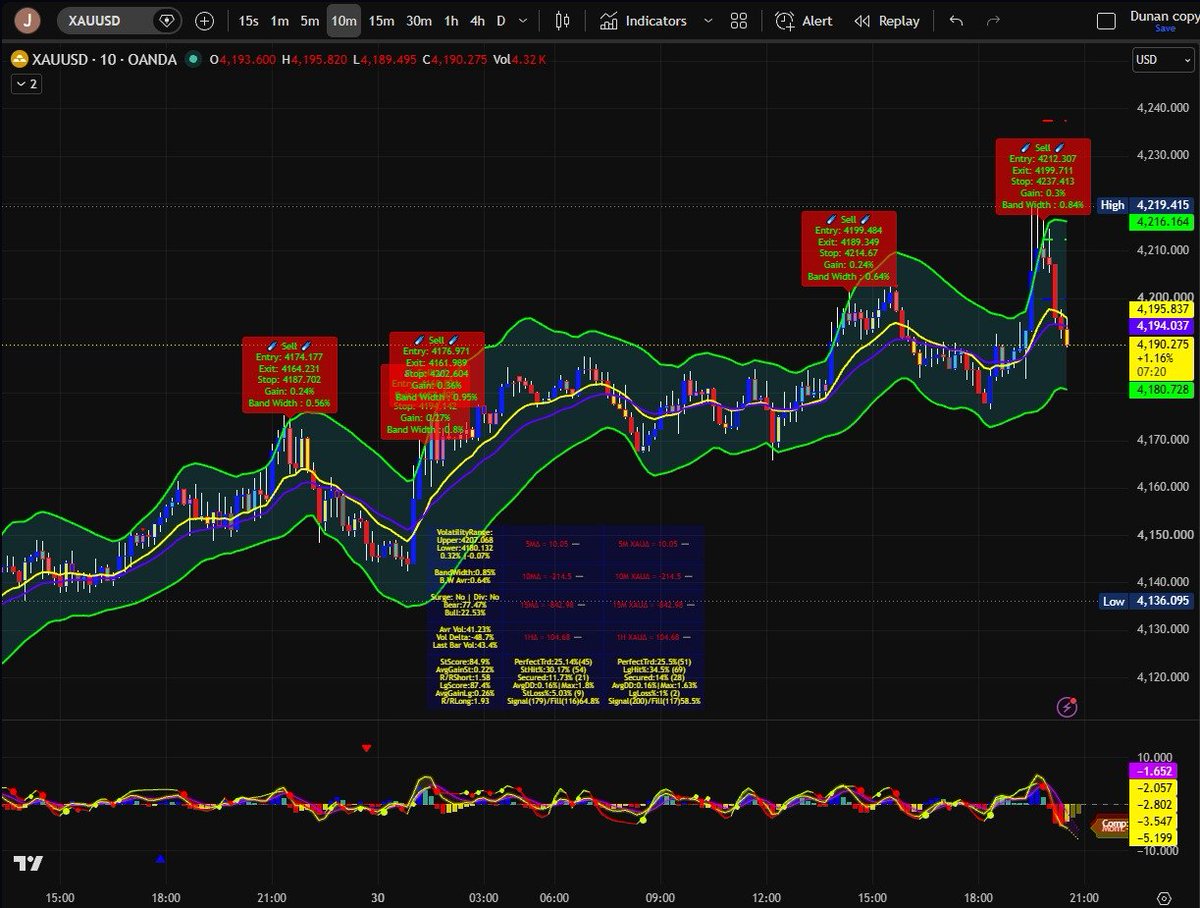Click the High 4,219.415 price label

1145,205
